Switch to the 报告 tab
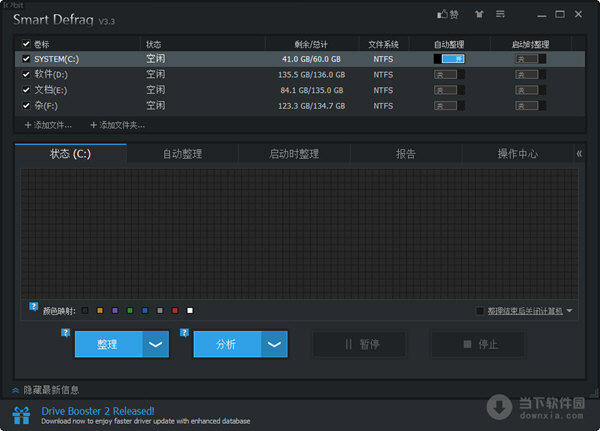The height and width of the screenshot is (431, 600). (406, 154)
